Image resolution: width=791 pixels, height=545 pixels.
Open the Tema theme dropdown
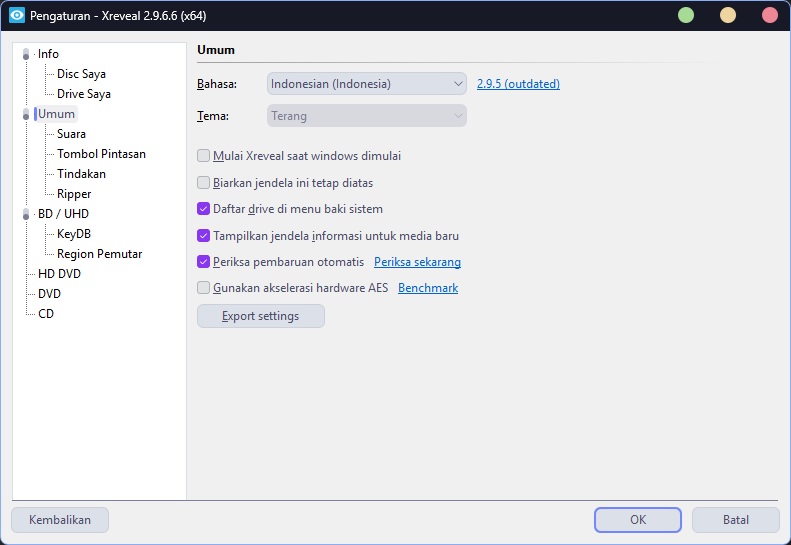pyautogui.click(x=367, y=116)
